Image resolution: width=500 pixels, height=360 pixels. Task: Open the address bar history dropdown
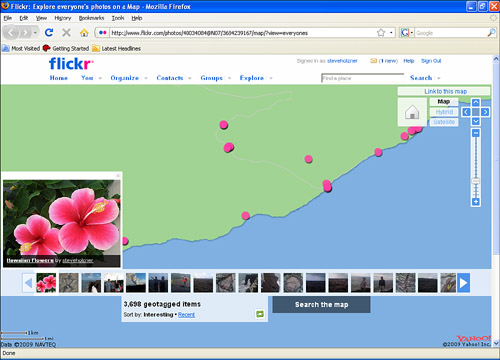pyautogui.click(x=391, y=33)
